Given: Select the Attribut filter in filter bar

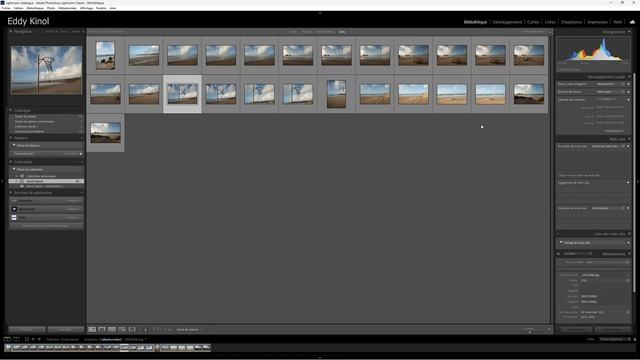Looking at the screenshot, I should 307,31.
